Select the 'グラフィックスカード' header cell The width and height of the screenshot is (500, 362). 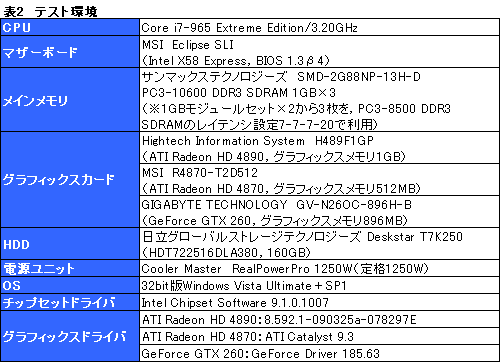(70, 180)
